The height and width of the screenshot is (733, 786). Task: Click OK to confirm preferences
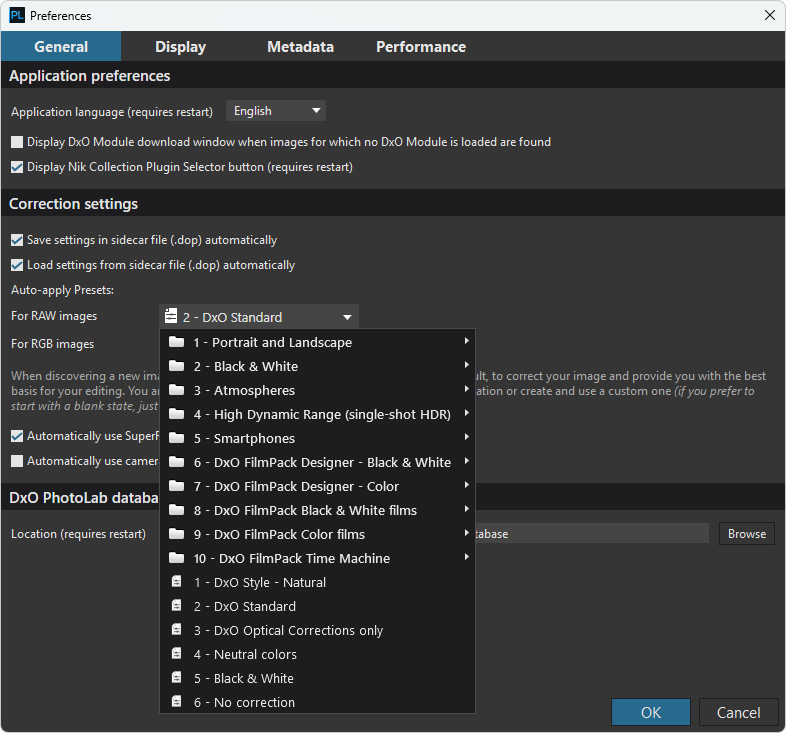[651, 712]
